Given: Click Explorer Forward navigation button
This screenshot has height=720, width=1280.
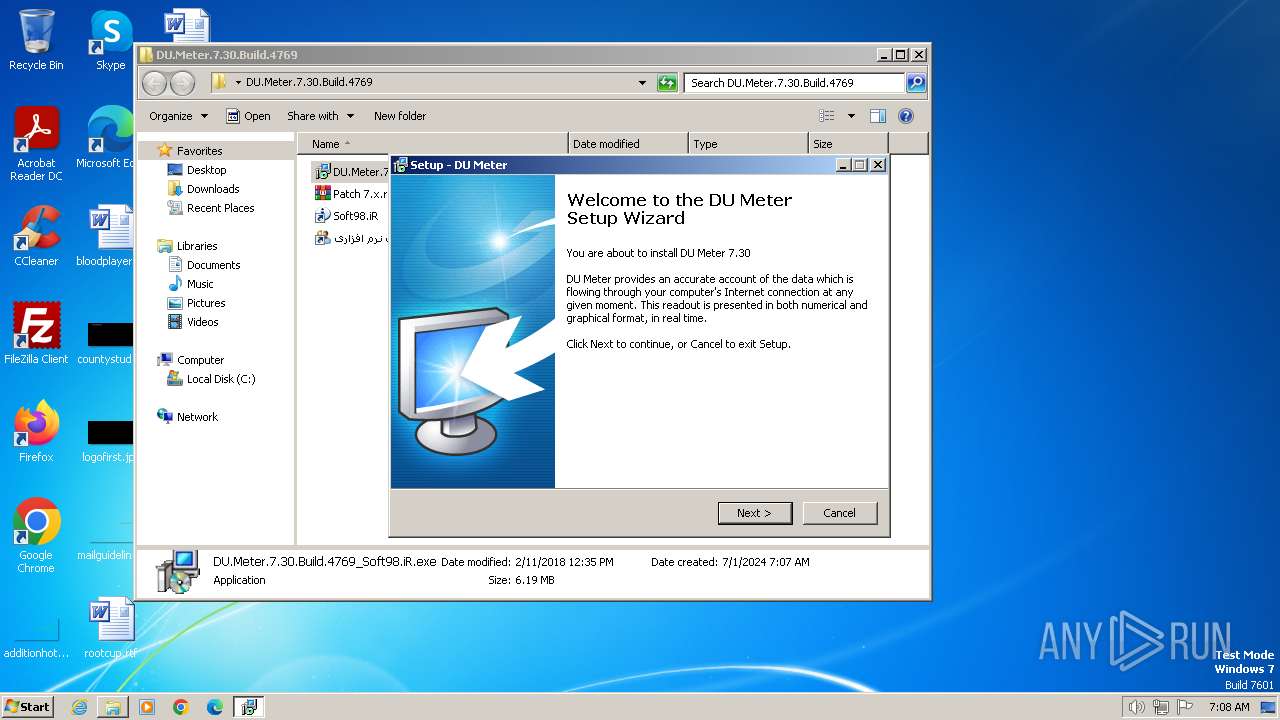Looking at the screenshot, I should point(182,83).
